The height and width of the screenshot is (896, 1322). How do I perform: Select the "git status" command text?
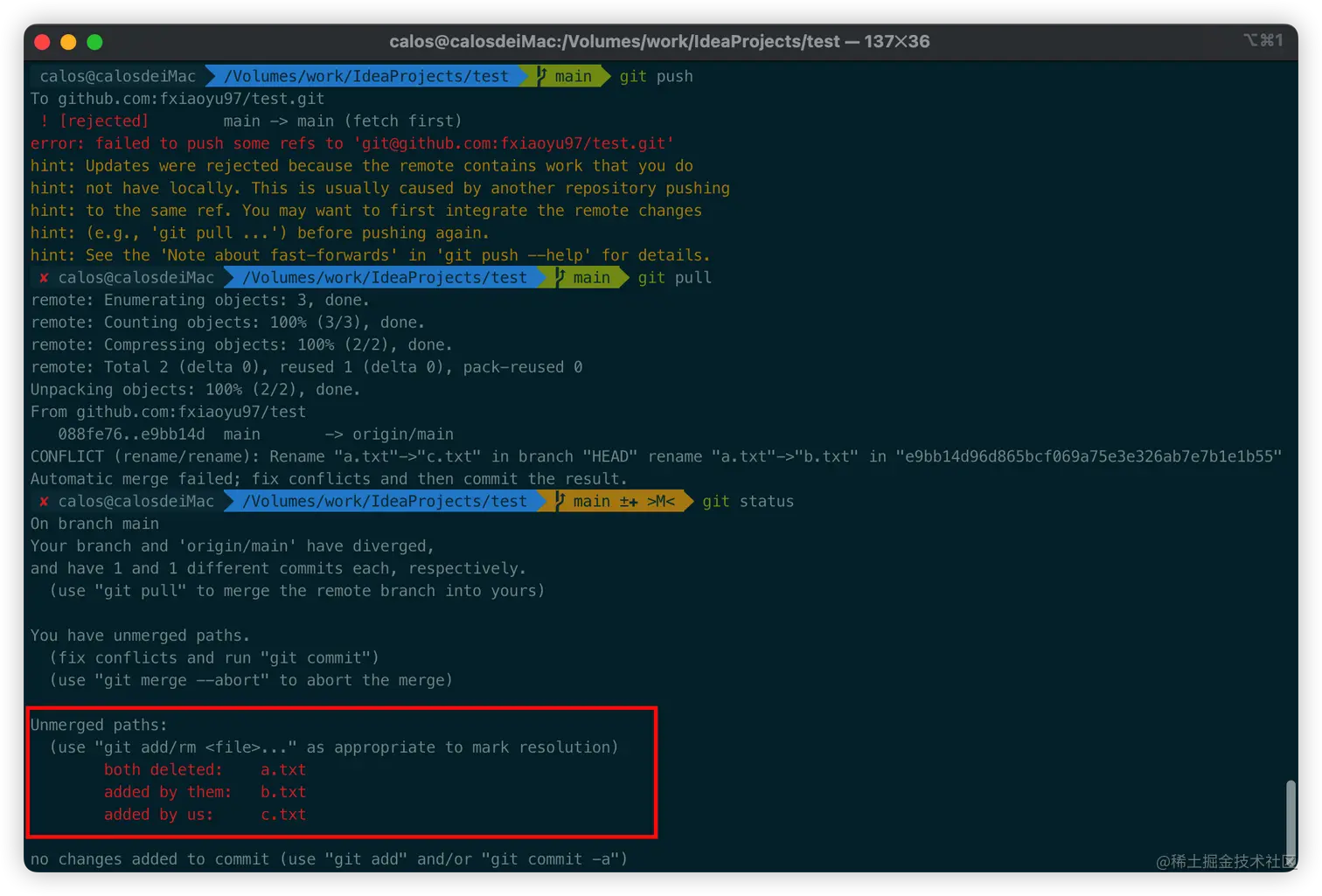(748, 501)
